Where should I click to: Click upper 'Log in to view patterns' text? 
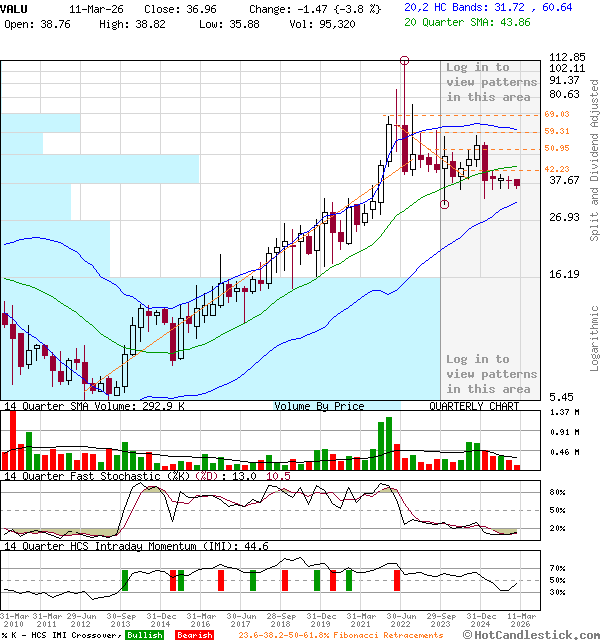pos(491,82)
